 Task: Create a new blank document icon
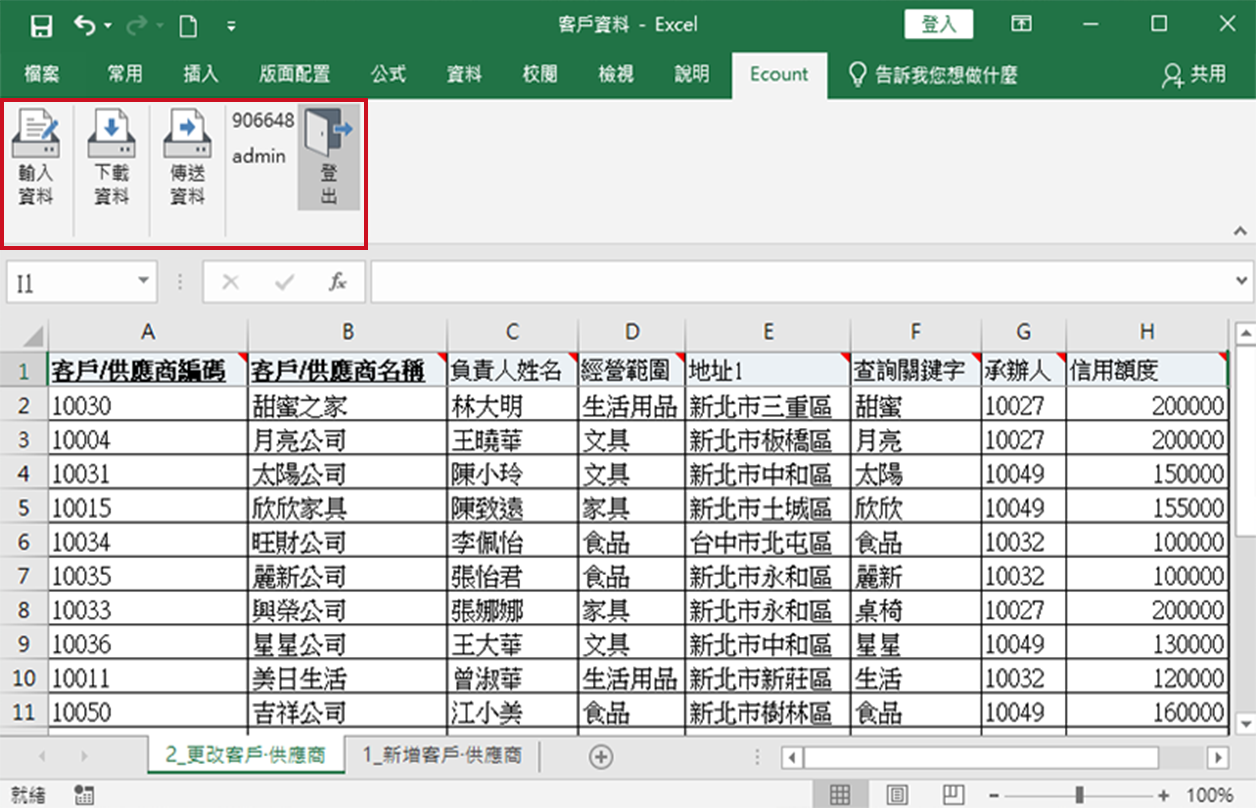[x=188, y=25]
